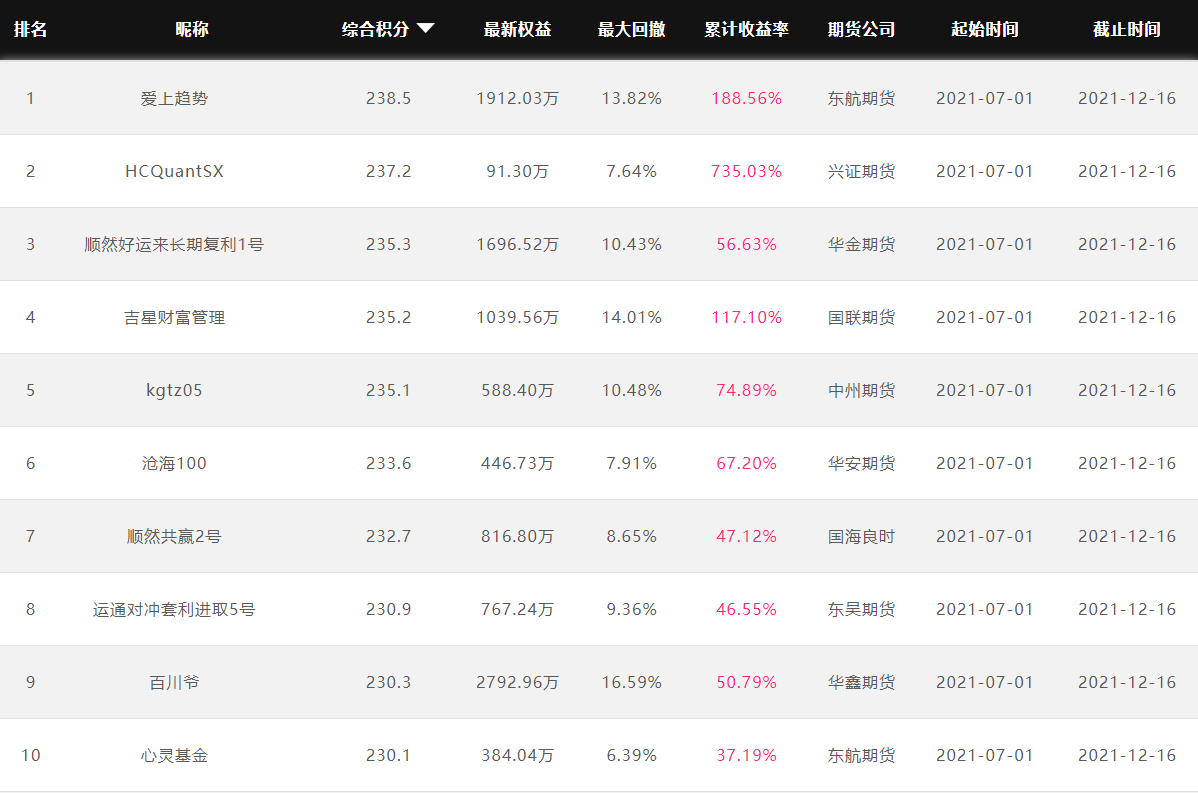Click futures company 兴证期货

point(861,171)
